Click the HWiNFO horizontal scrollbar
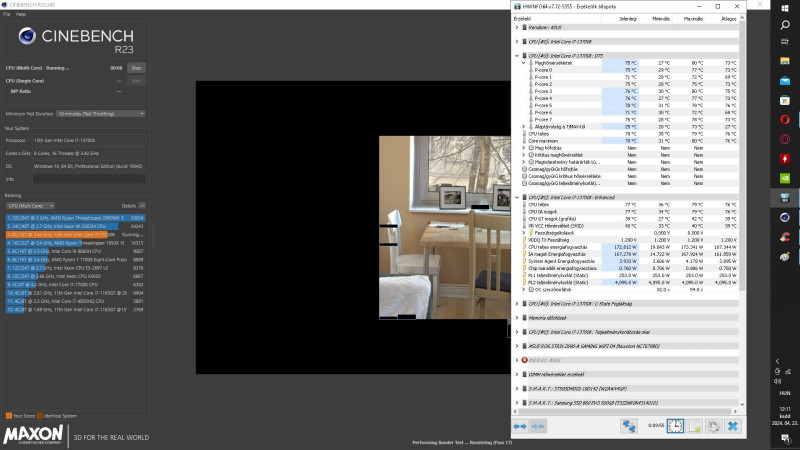The width and height of the screenshot is (800, 450). click(x=626, y=411)
